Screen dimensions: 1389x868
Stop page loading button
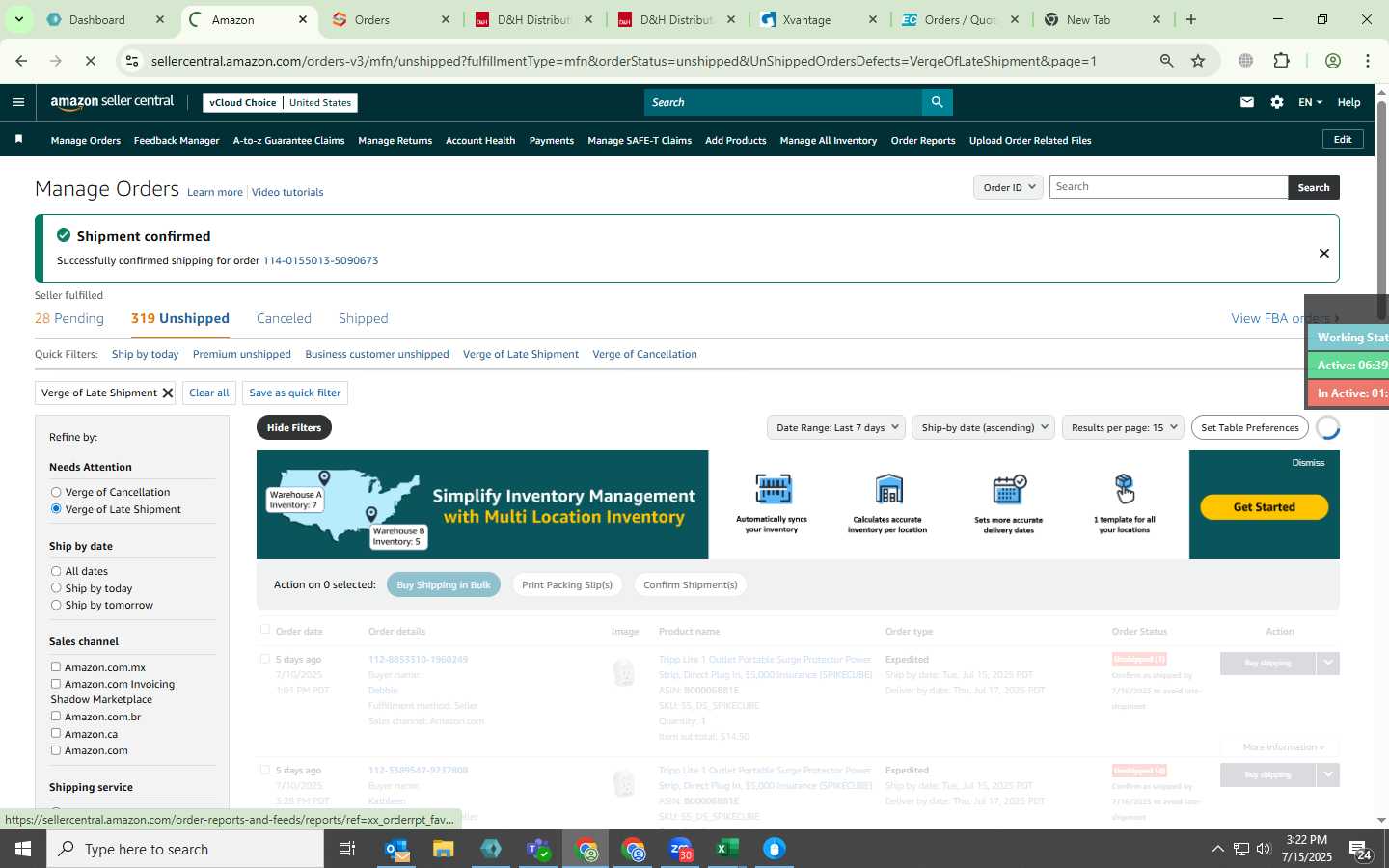pos(90,61)
